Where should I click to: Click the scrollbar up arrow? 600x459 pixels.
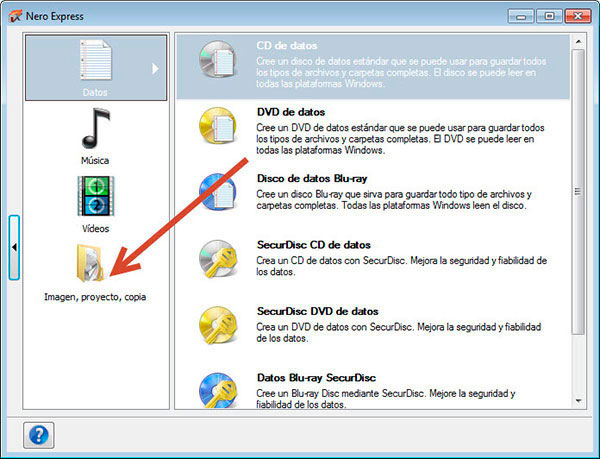(578, 41)
